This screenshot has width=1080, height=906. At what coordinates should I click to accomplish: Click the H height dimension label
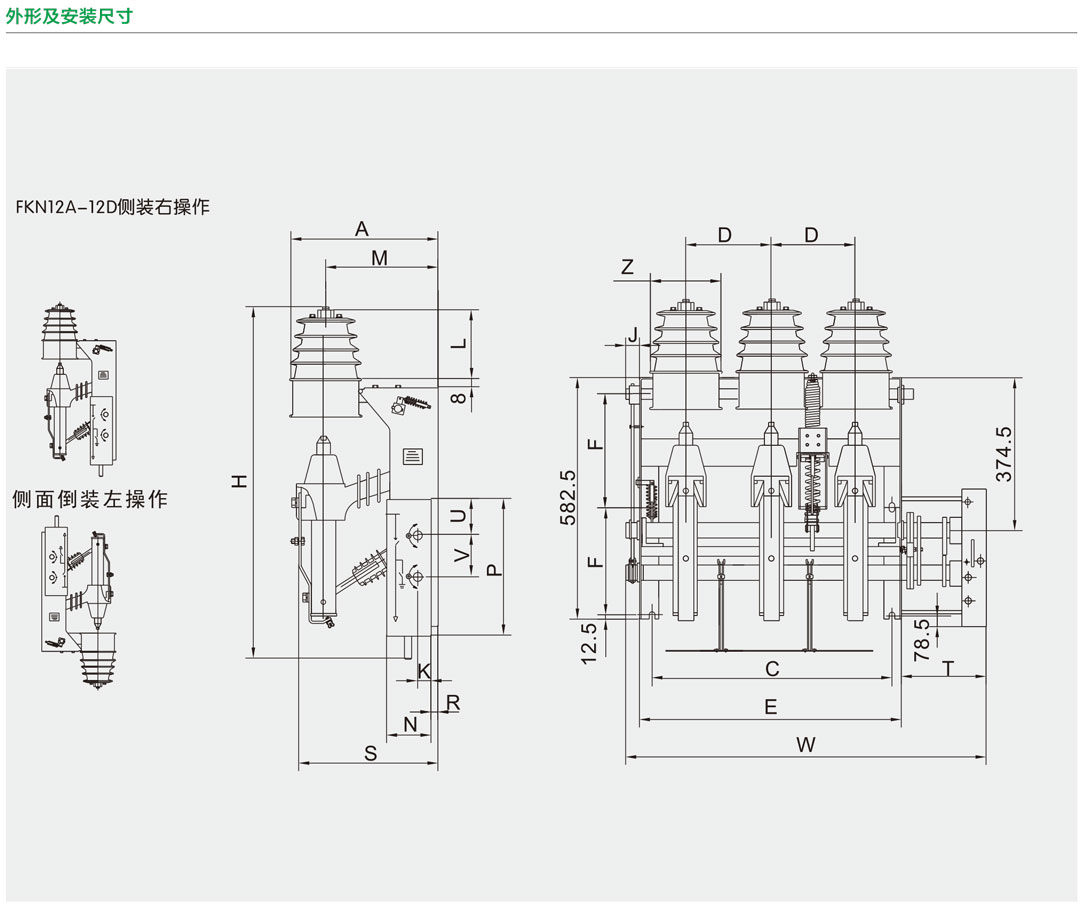(x=239, y=481)
